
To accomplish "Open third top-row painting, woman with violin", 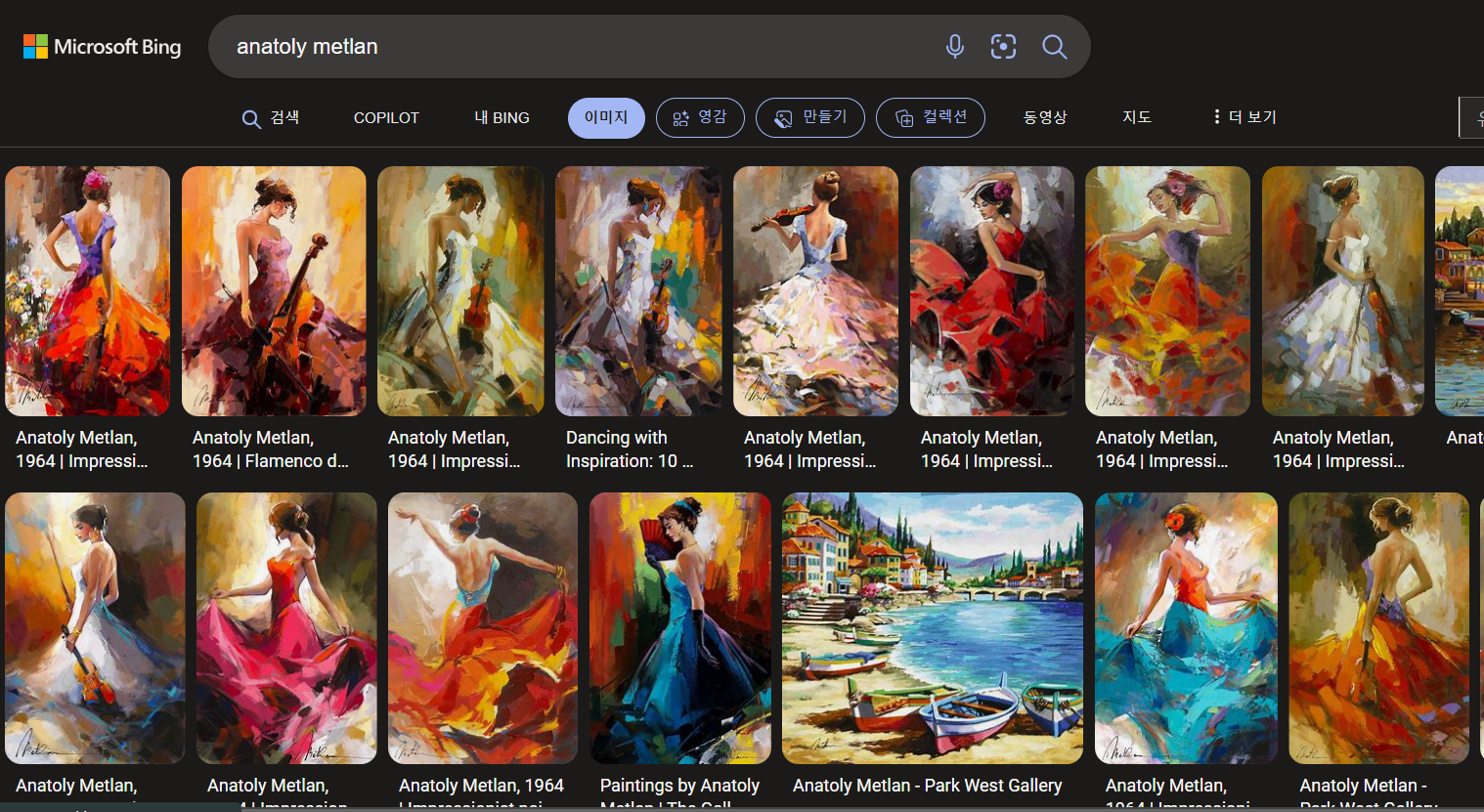I will coord(460,291).
